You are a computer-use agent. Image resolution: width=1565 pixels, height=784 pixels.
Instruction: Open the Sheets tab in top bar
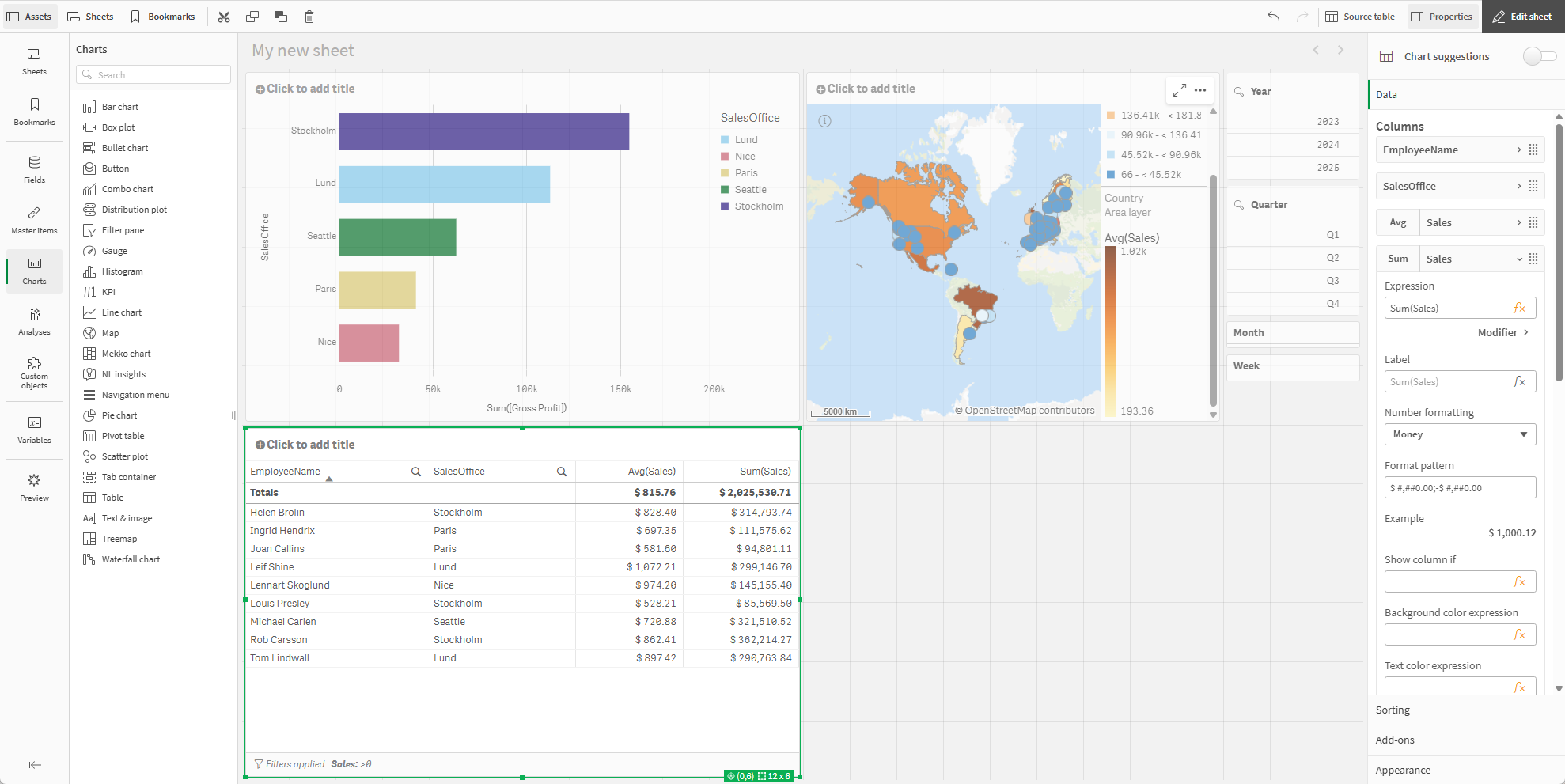coord(91,17)
